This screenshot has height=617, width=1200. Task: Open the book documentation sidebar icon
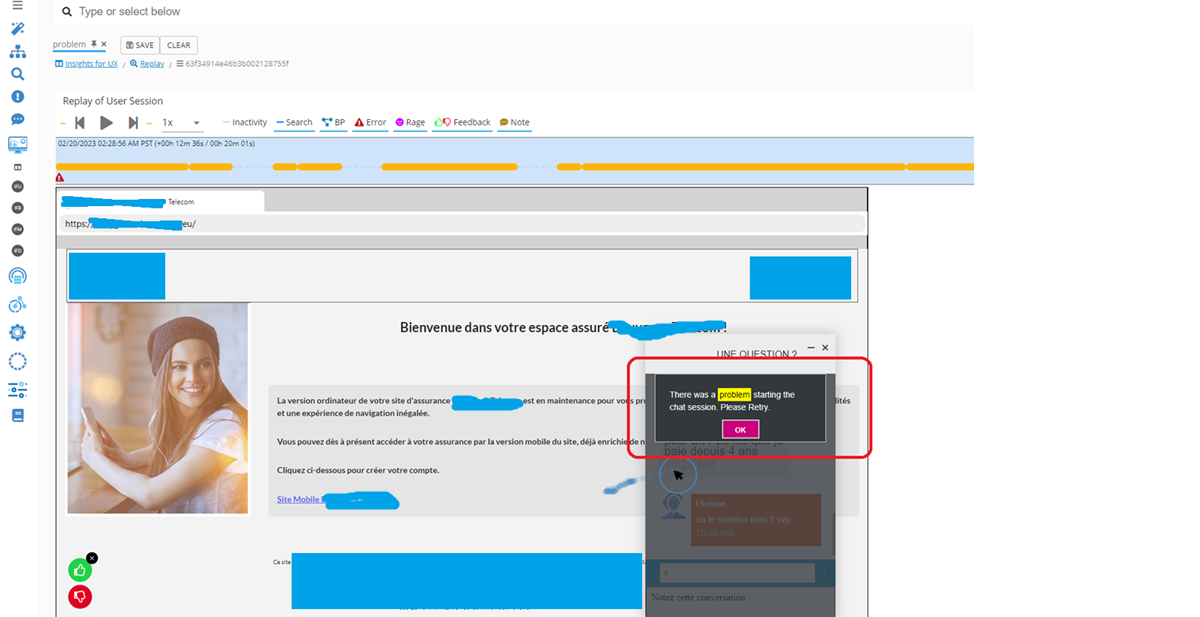[17, 415]
